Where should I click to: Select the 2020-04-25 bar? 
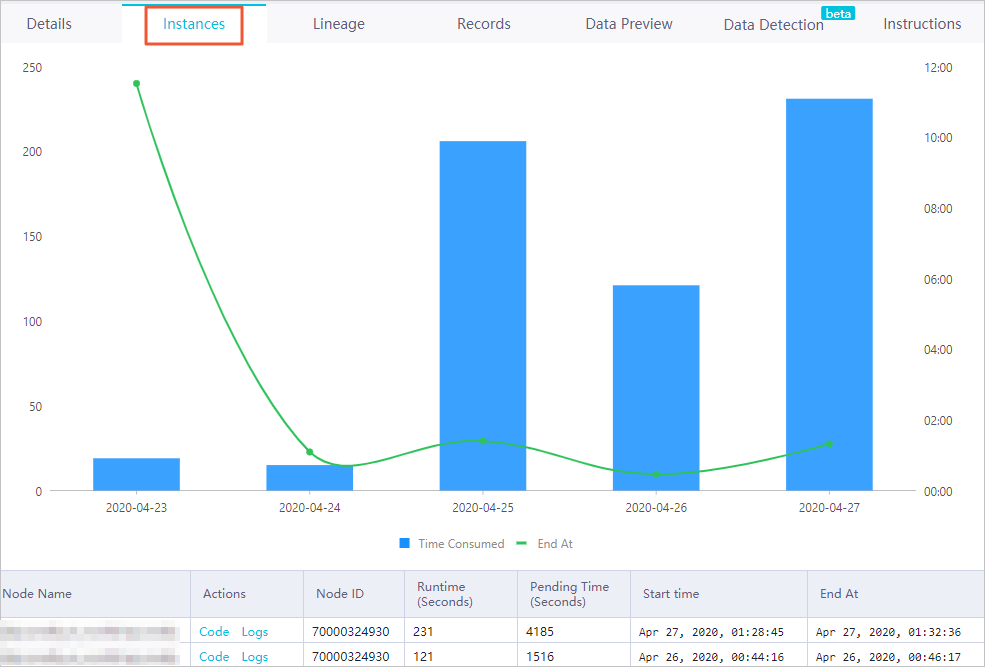[482, 316]
